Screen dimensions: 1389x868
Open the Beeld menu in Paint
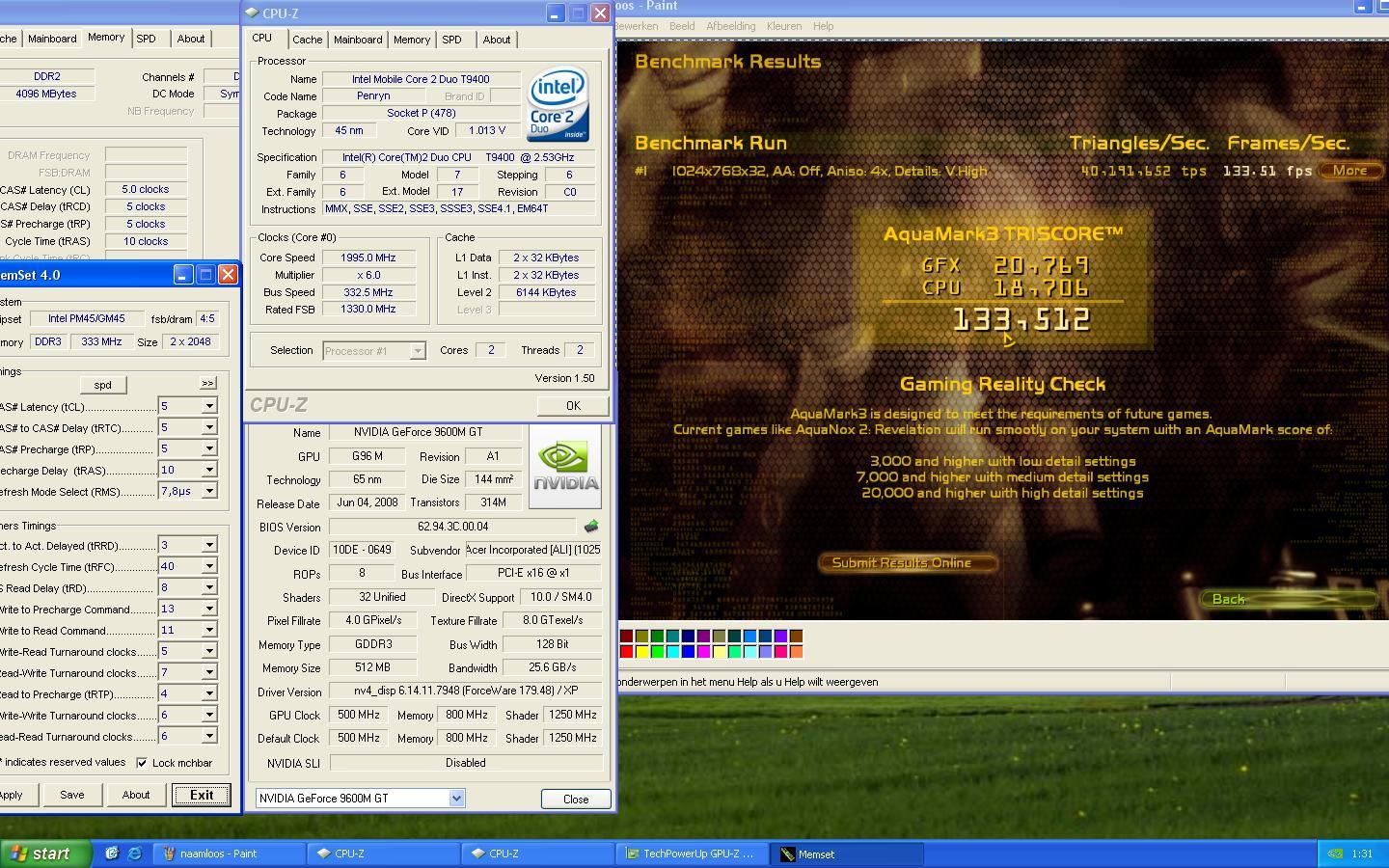click(682, 26)
